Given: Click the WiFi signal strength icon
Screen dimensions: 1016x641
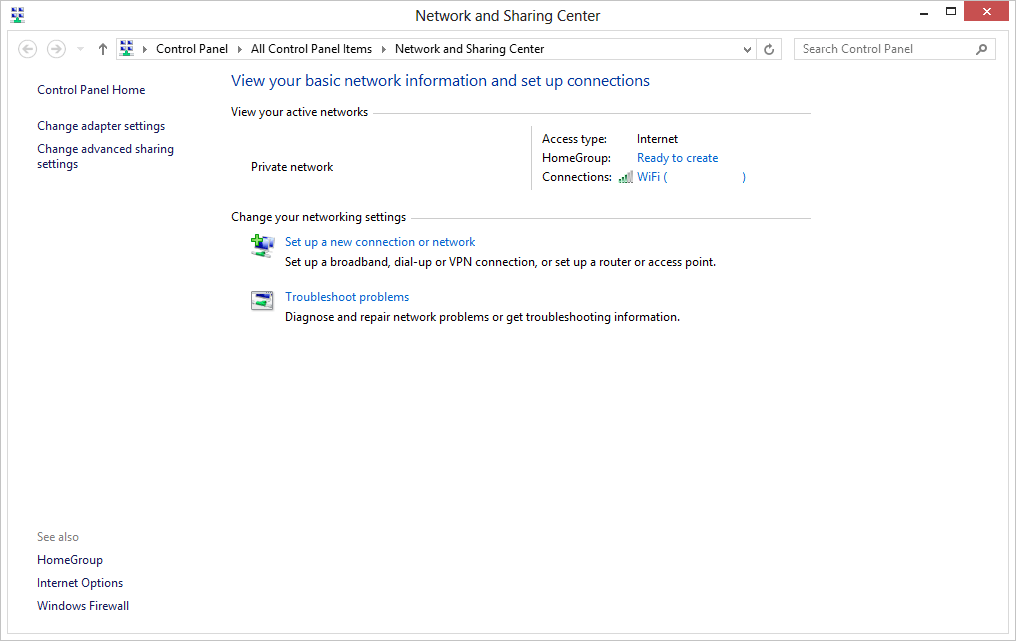Looking at the screenshot, I should [x=625, y=177].
